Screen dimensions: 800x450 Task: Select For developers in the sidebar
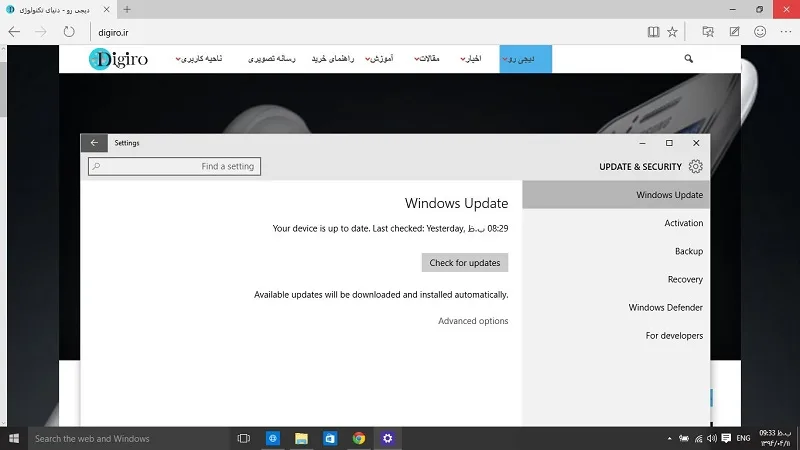pos(616,335)
